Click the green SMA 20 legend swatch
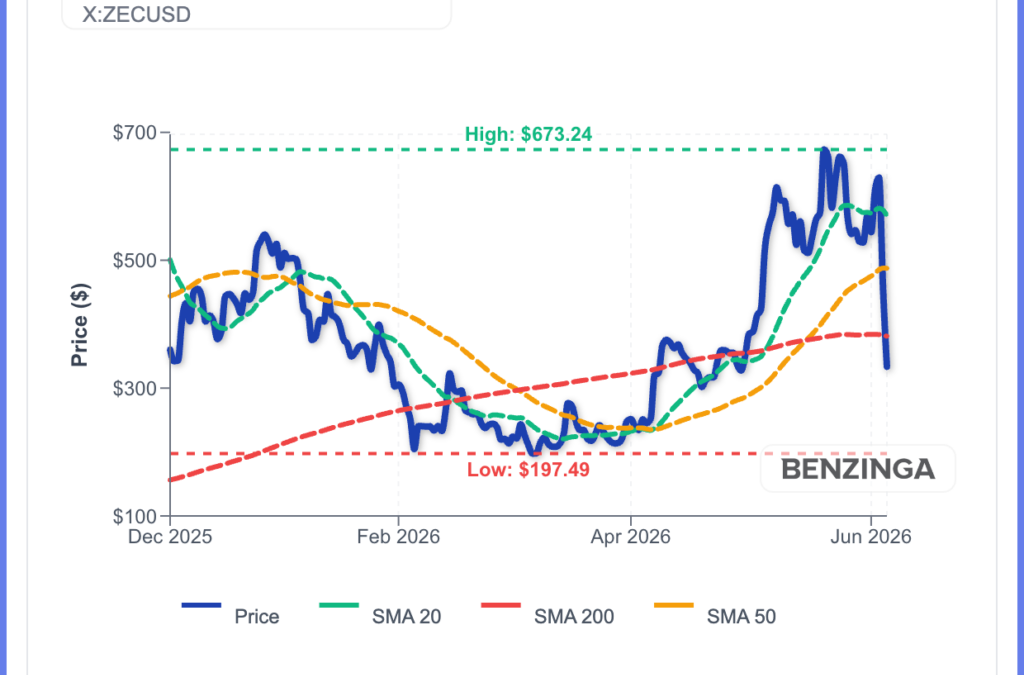Screen dimensions: 1024x675 coord(339,606)
